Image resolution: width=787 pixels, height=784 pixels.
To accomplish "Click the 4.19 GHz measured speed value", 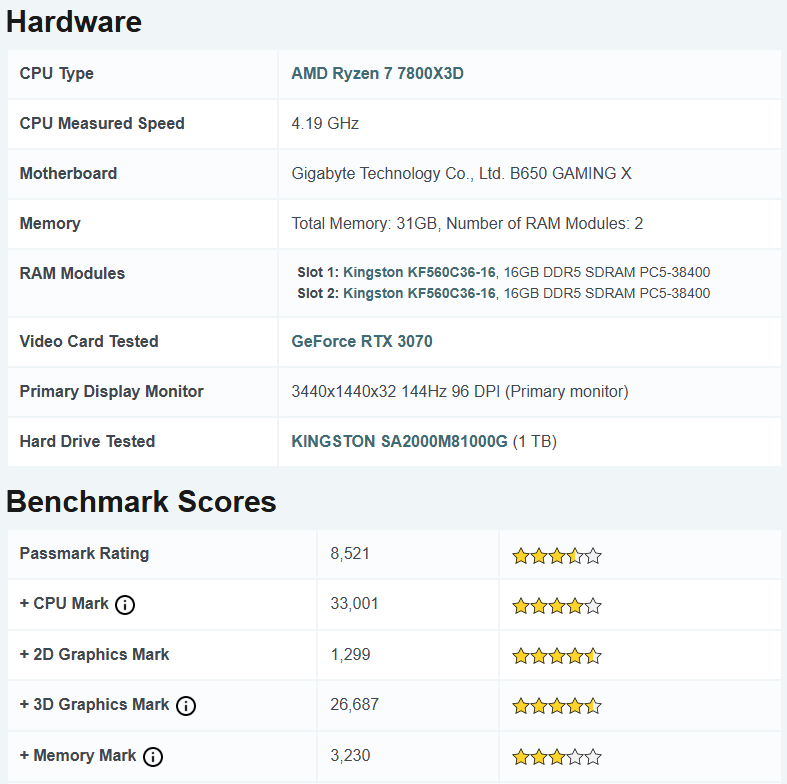I will (325, 123).
